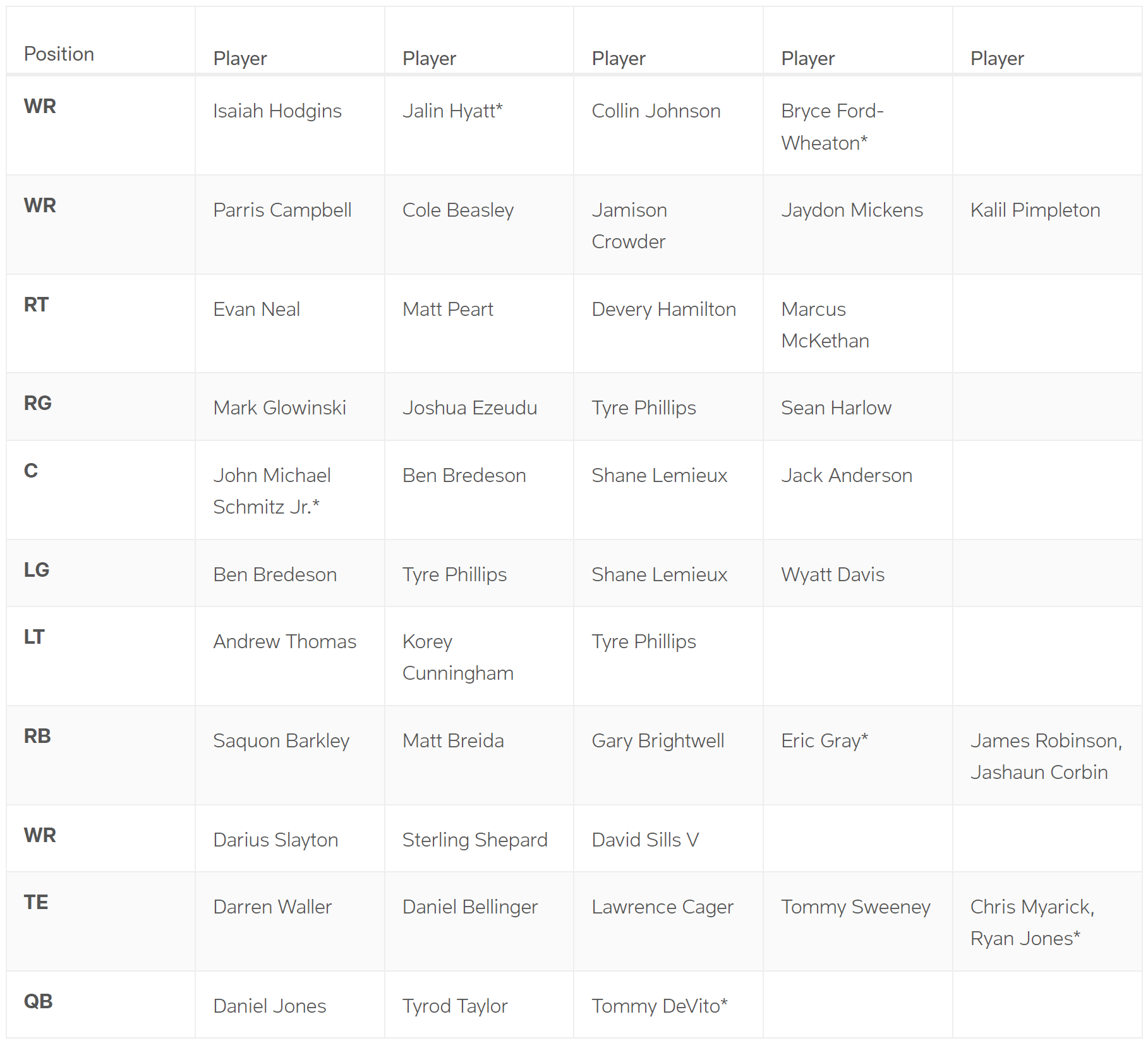Image resolution: width=1148 pixels, height=1043 pixels.
Task: Click on Tommy DeVito's name
Action: 659,1006
